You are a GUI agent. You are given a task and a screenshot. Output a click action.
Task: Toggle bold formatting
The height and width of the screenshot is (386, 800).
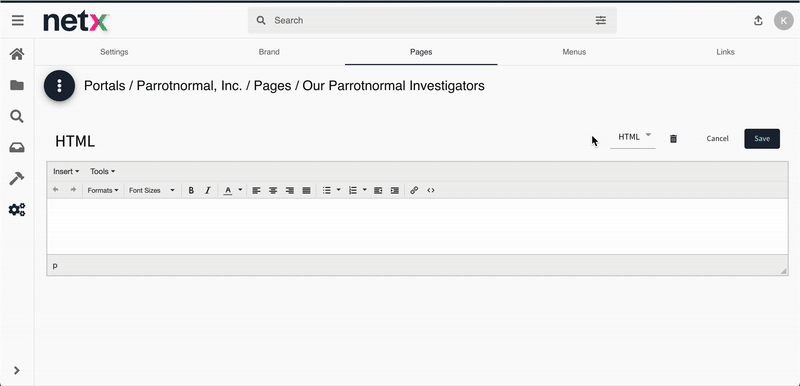tap(191, 190)
